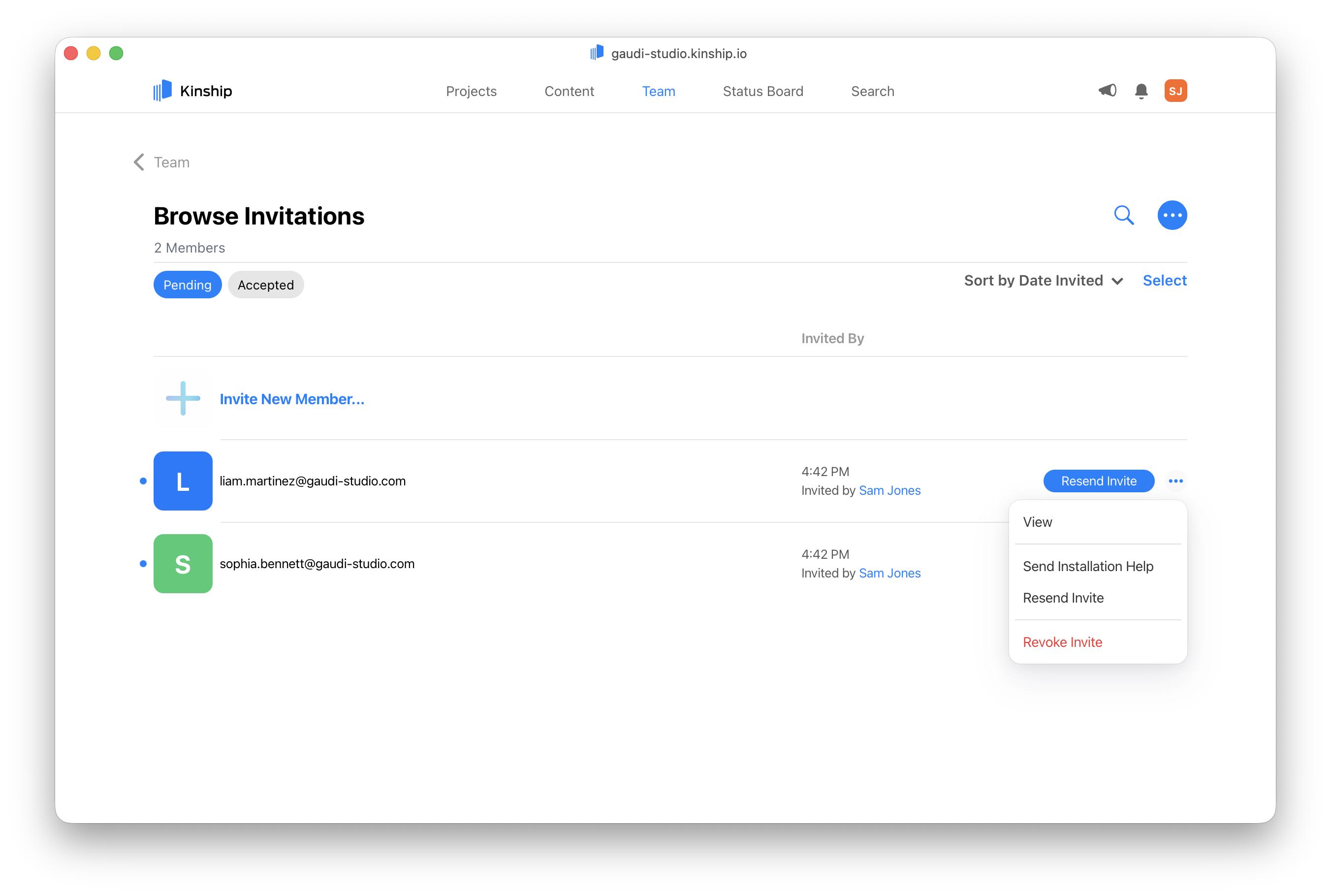Open Sam Jones's profile link
The height and width of the screenshot is (896, 1331).
click(889, 490)
